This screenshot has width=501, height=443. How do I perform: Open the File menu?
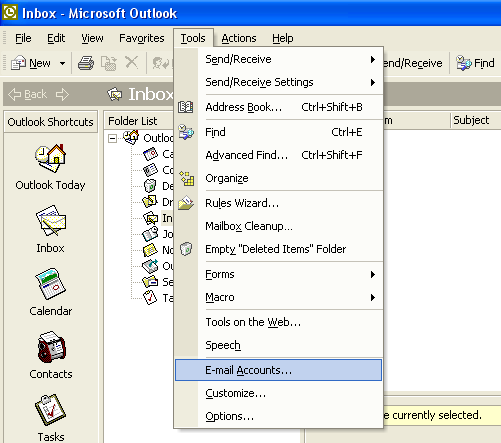23,38
